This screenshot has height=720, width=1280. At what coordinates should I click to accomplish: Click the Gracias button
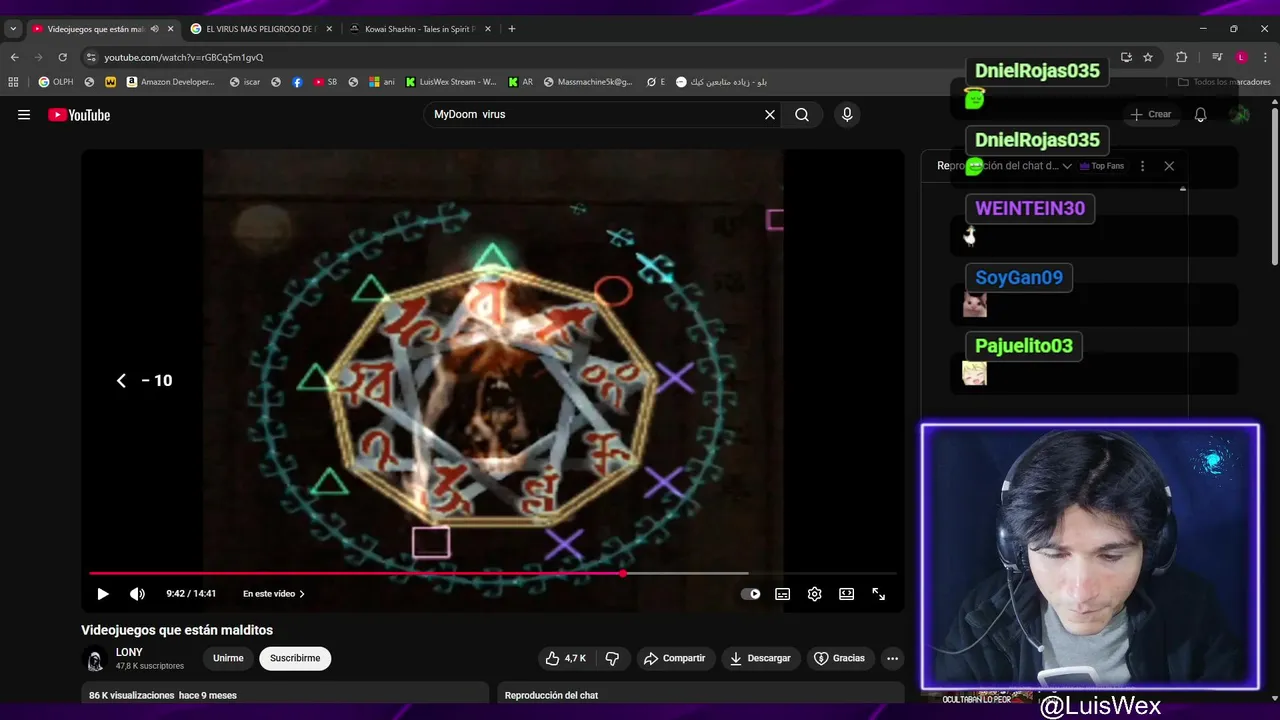(x=839, y=658)
